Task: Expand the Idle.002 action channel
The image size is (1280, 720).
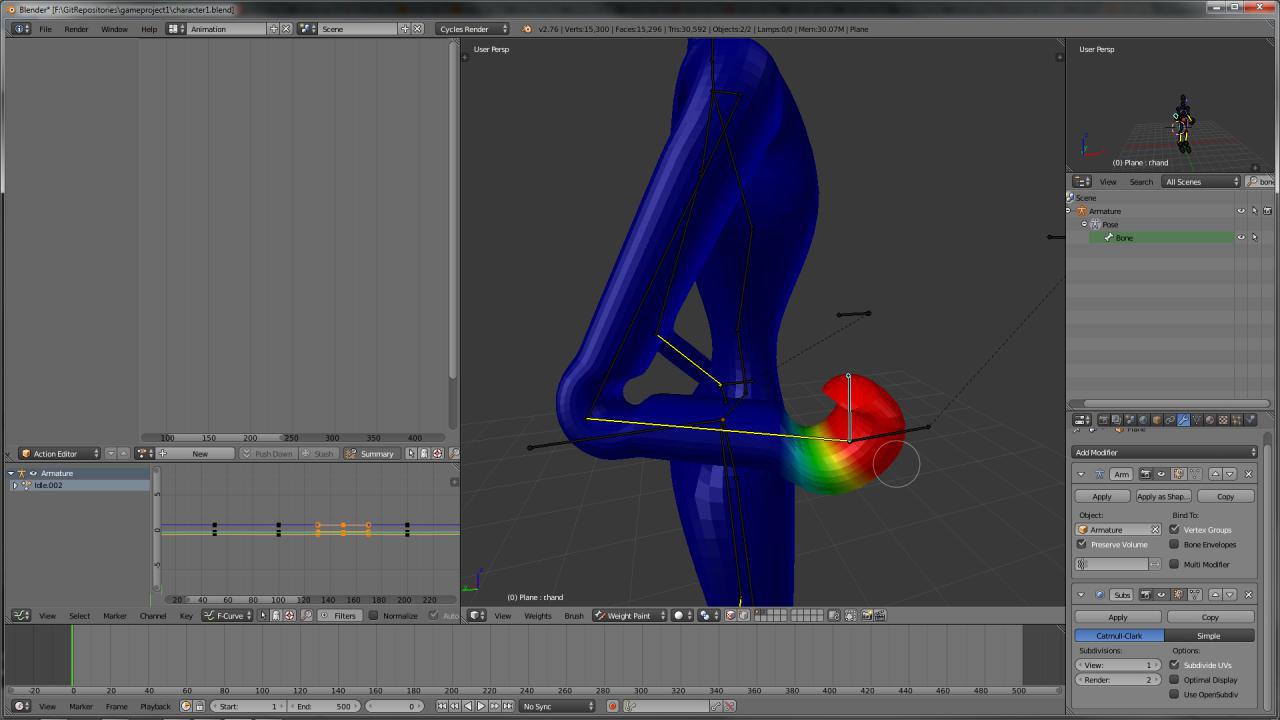Action: coord(14,485)
